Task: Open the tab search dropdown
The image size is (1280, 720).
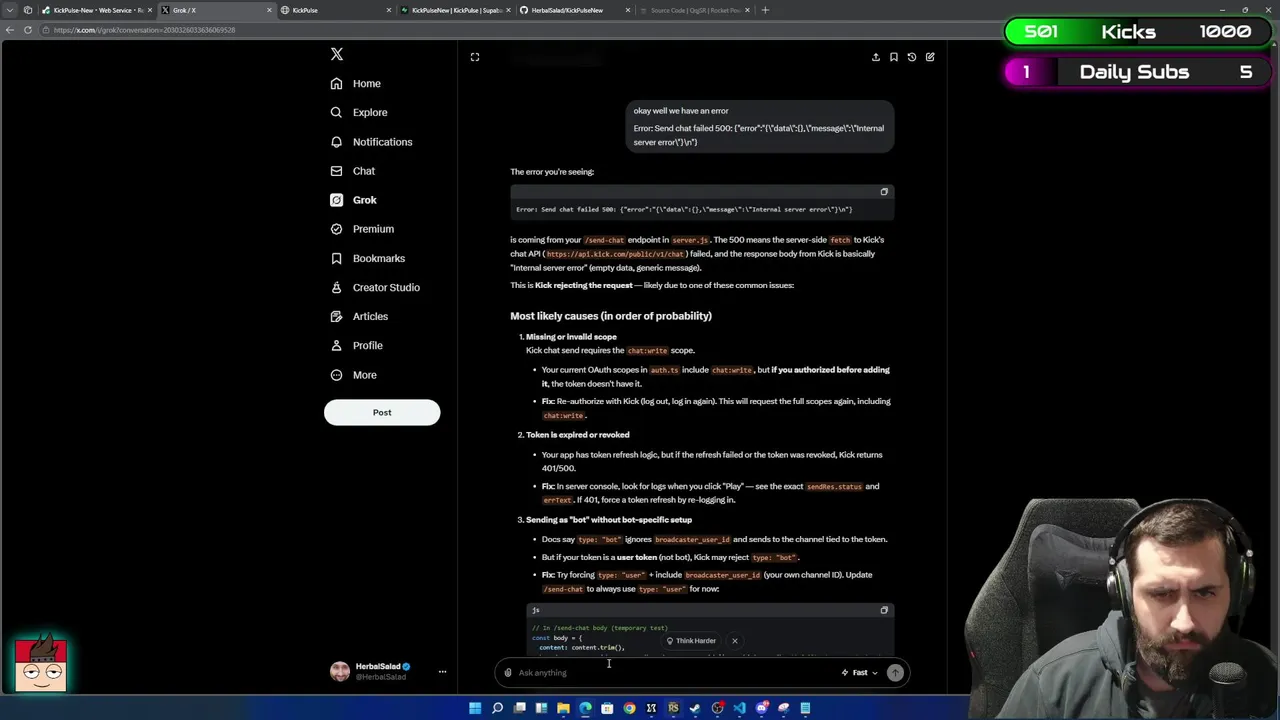Action: pos(11,10)
